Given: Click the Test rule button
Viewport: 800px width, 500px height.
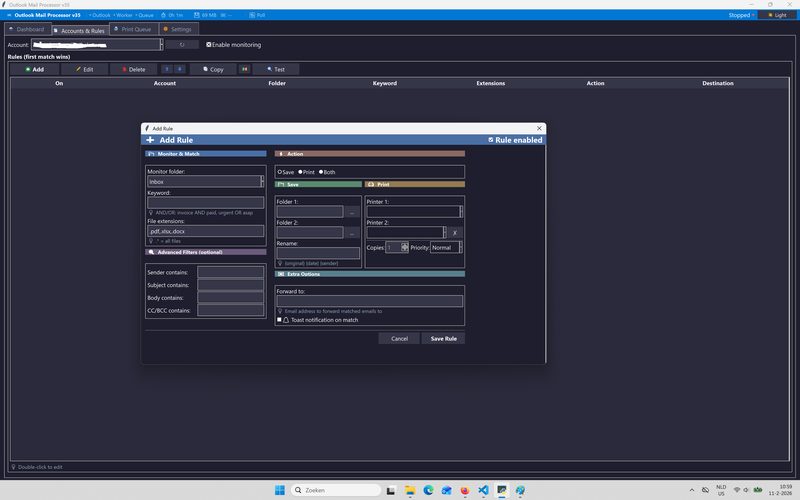Looking at the screenshot, I should pyautogui.click(x=276, y=69).
